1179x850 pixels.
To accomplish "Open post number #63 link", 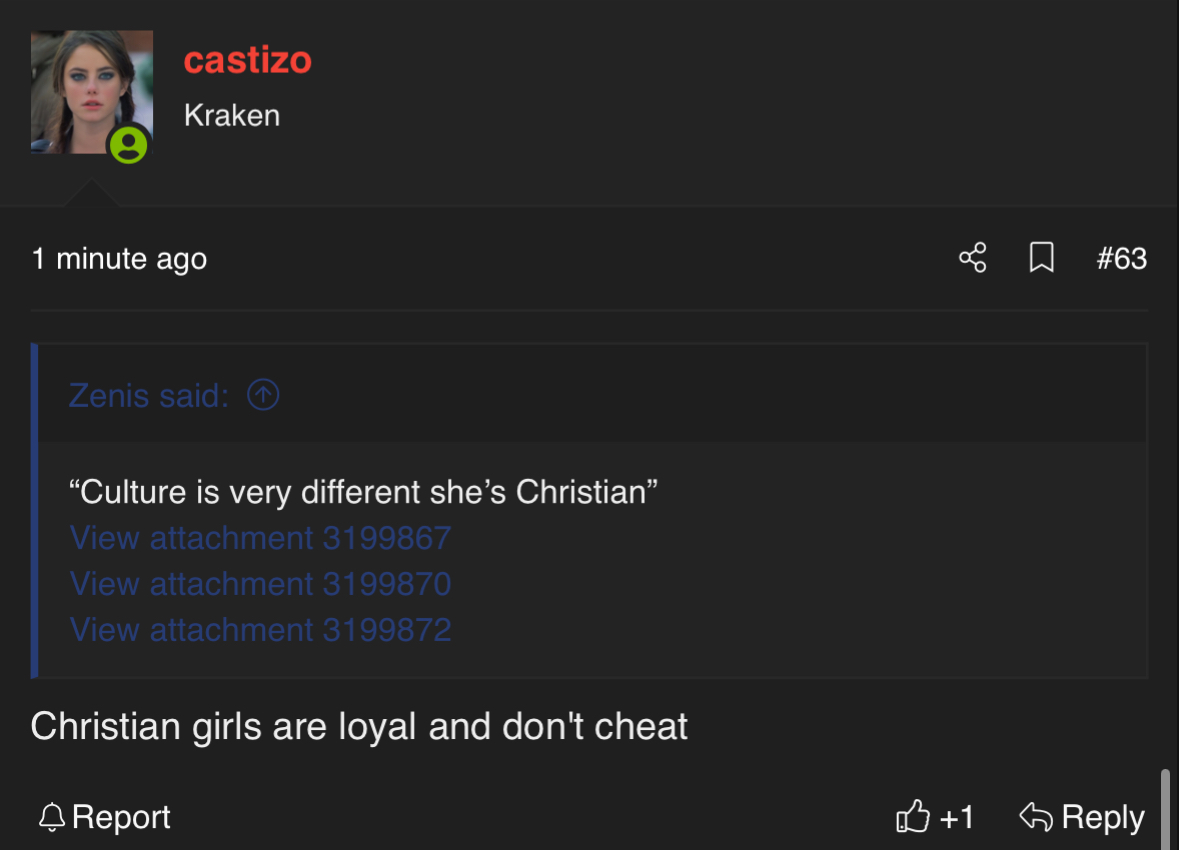I will [x=1121, y=259].
